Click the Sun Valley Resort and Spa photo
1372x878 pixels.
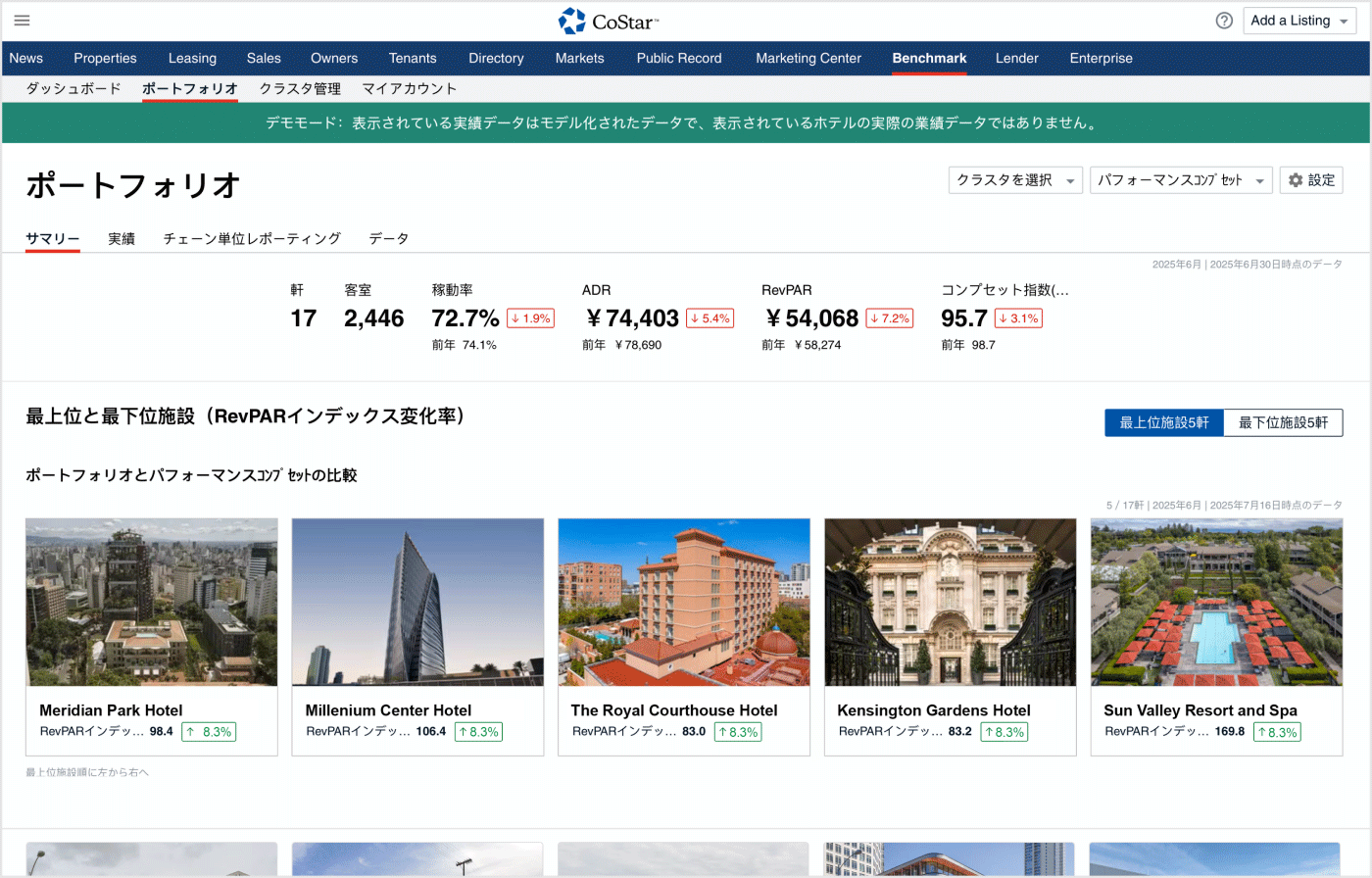1216,602
